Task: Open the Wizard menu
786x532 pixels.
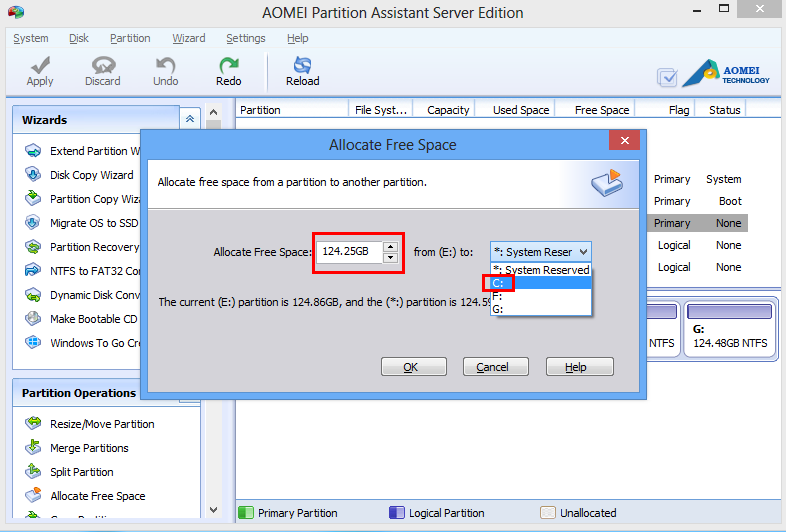Action: click(x=189, y=38)
